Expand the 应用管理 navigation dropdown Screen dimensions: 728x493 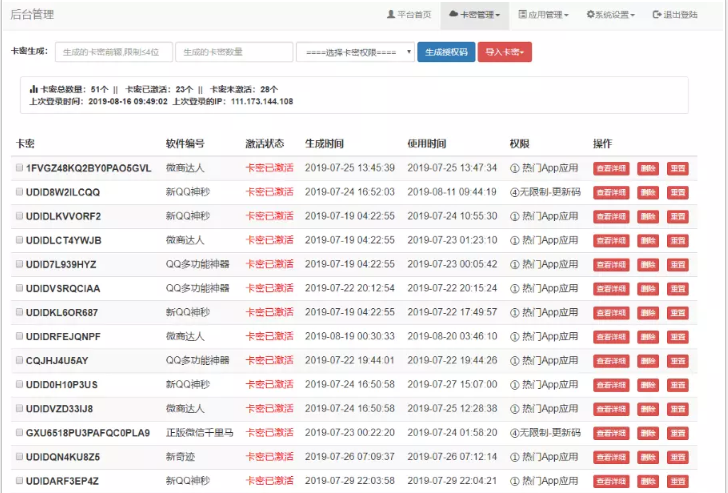(544, 15)
